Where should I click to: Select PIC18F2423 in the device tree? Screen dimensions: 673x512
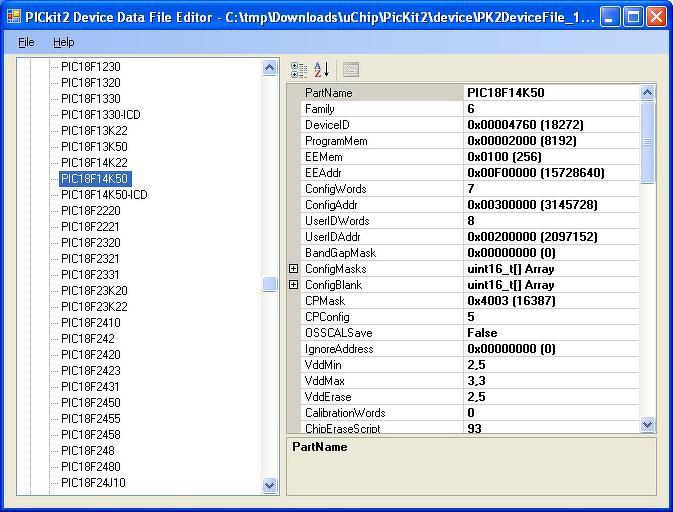(x=91, y=371)
